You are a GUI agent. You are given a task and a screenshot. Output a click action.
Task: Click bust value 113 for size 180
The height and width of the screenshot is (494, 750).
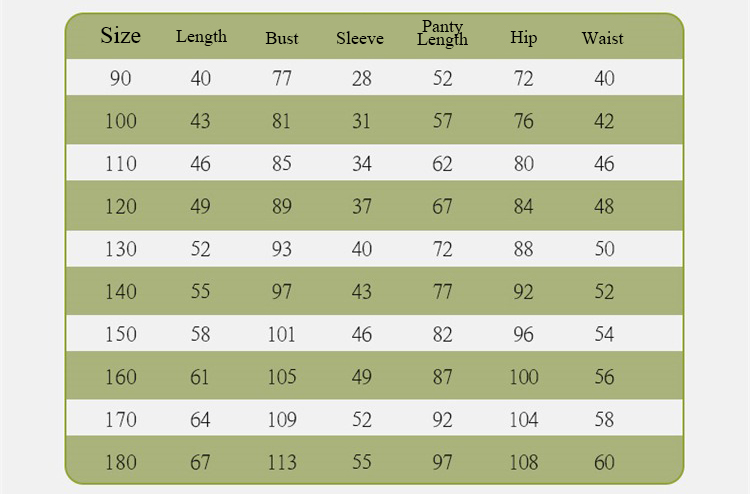(282, 462)
